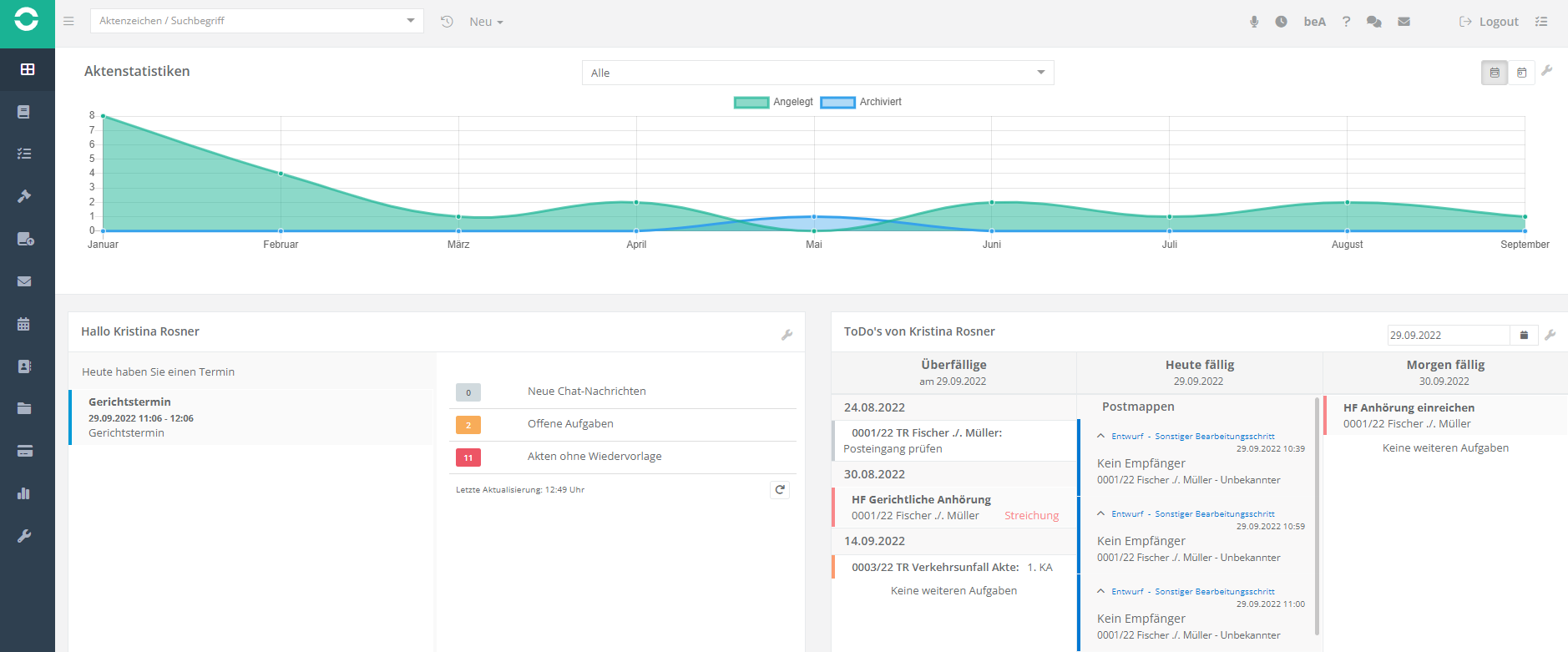
Task: Click the envelope icon in left sidebar
Action: [x=24, y=281]
